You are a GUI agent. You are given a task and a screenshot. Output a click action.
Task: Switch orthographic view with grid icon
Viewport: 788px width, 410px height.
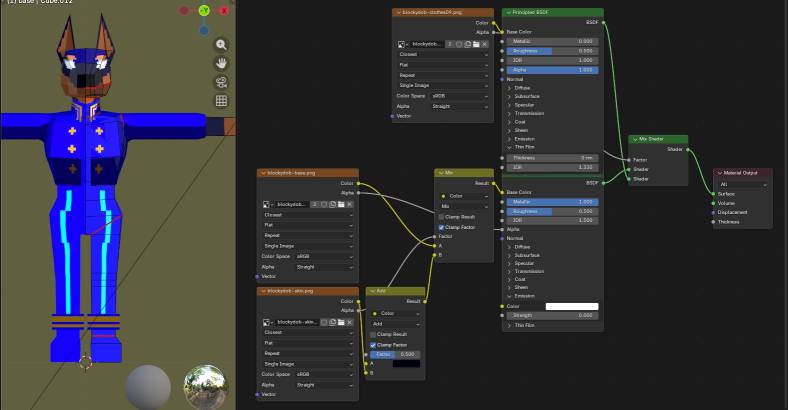tap(221, 101)
